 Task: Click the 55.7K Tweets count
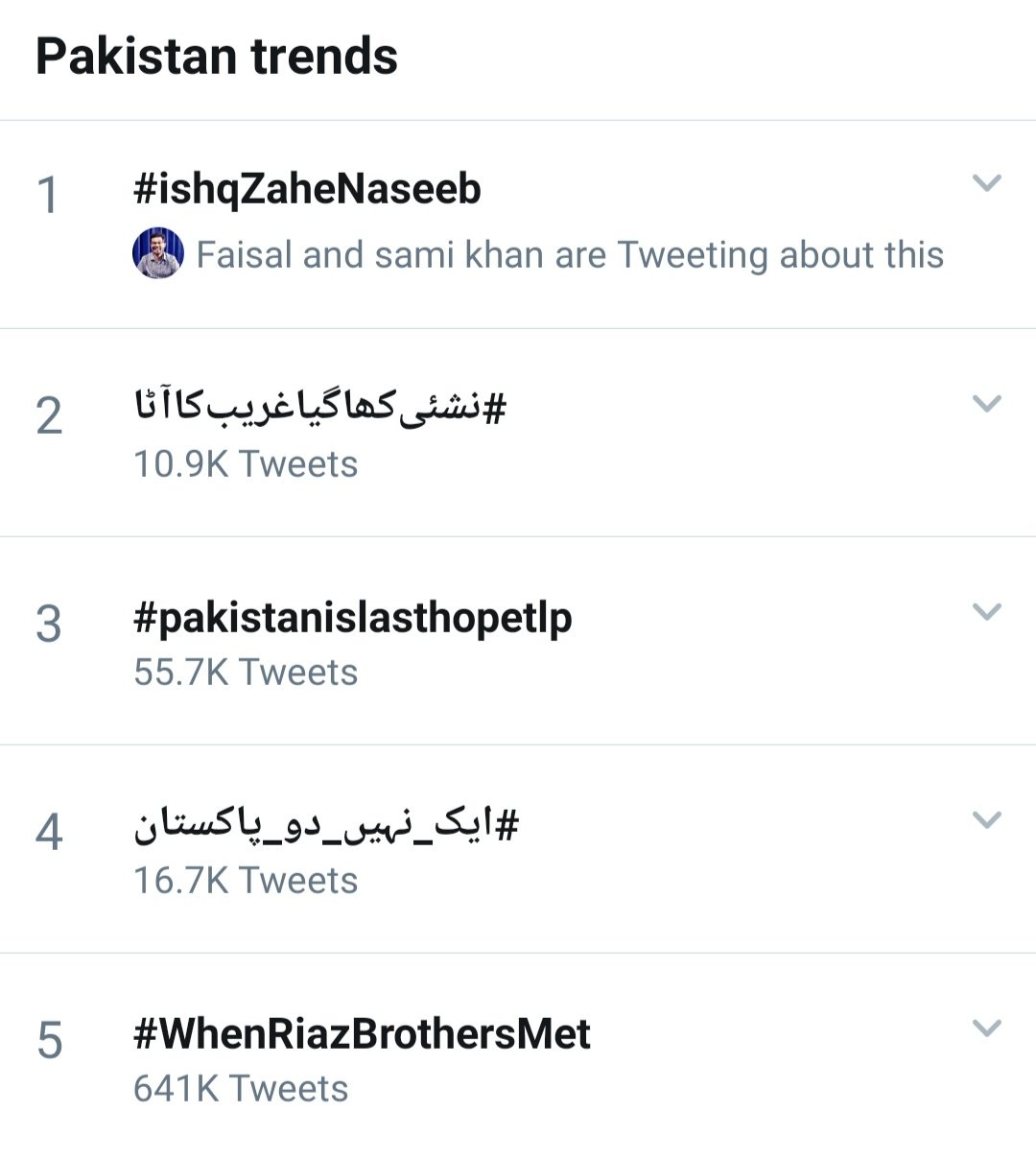click(246, 673)
